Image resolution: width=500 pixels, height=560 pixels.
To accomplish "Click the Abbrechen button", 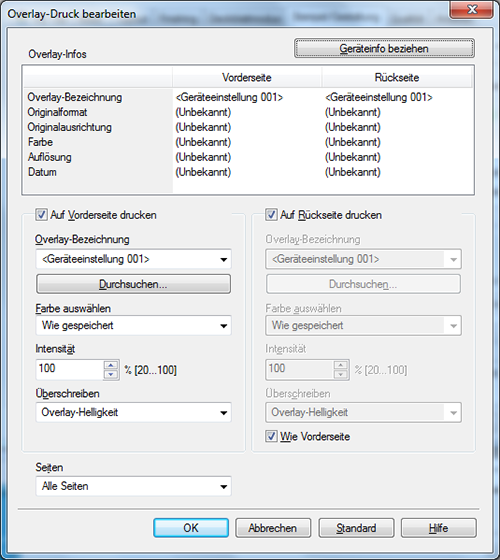I will click(x=273, y=528).
